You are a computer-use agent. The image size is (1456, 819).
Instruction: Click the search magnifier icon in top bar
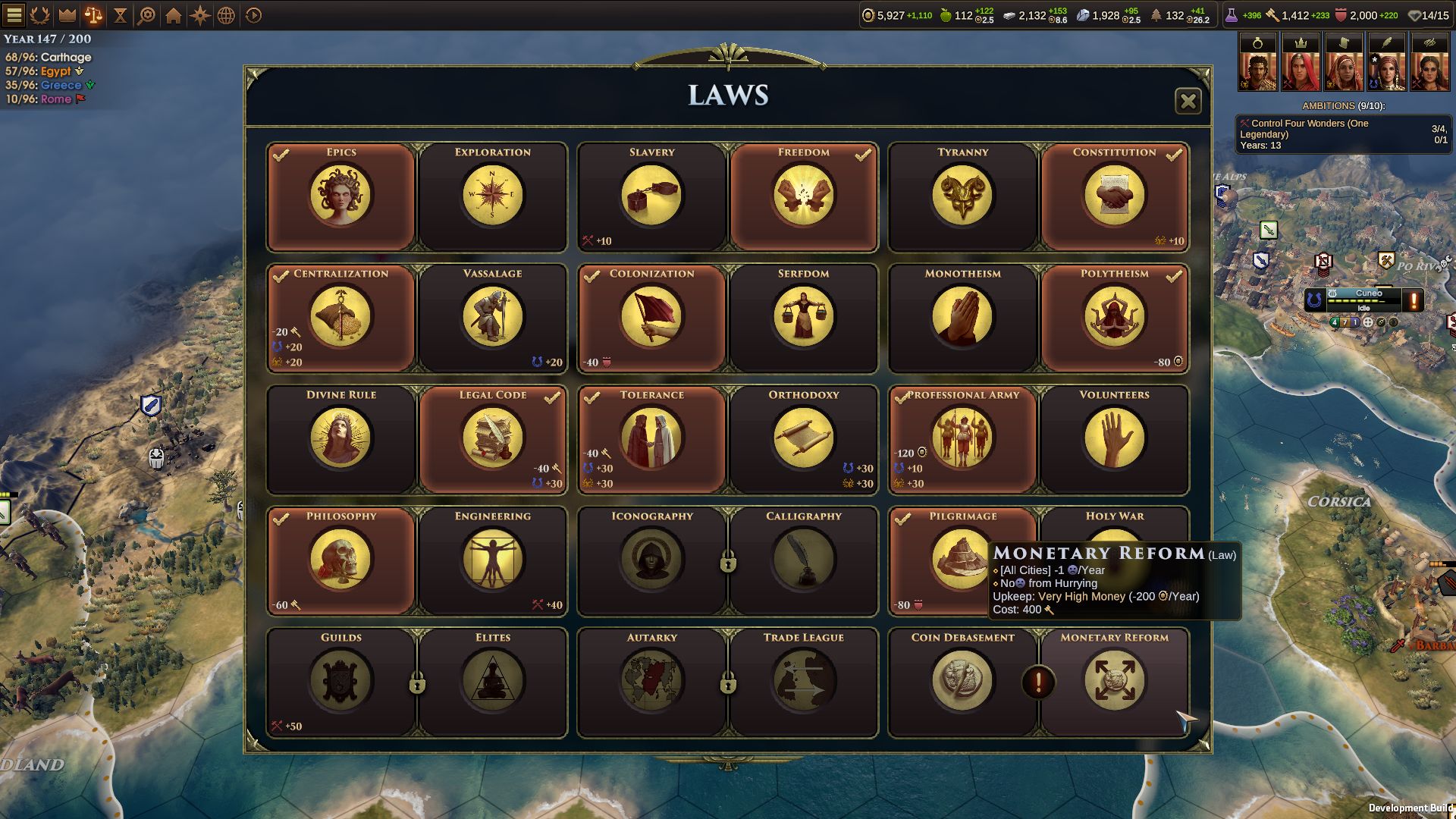[x=146, y=15]
